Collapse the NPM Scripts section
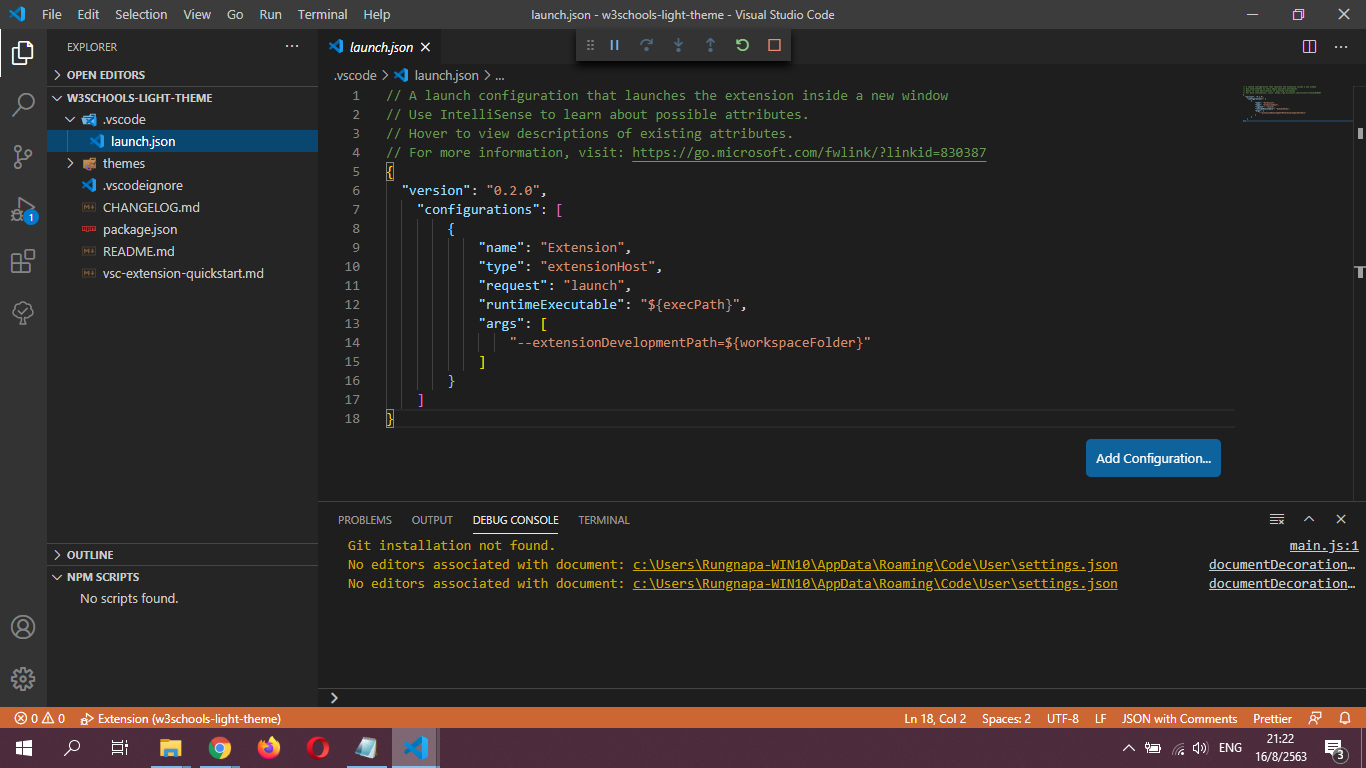The image size is (1366, 768). [x=182, y=577]
